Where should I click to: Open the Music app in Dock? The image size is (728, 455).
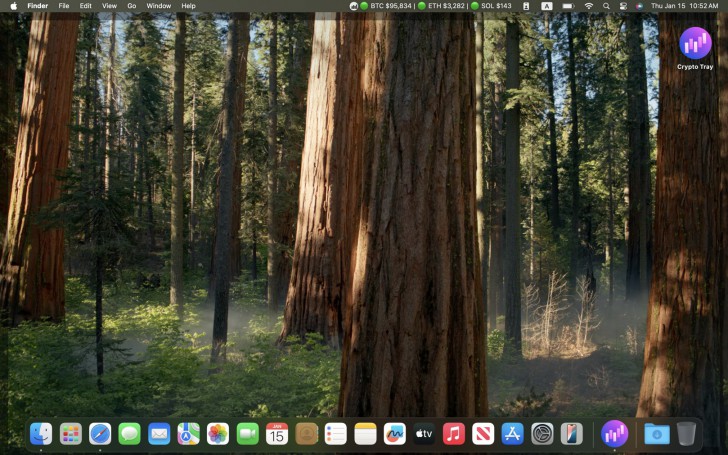click(453, 433)
